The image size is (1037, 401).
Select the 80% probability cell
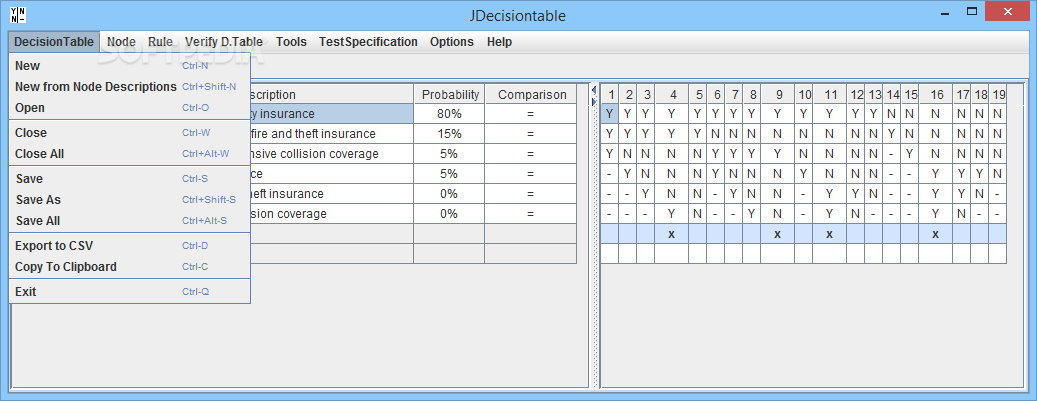point(450,114)
